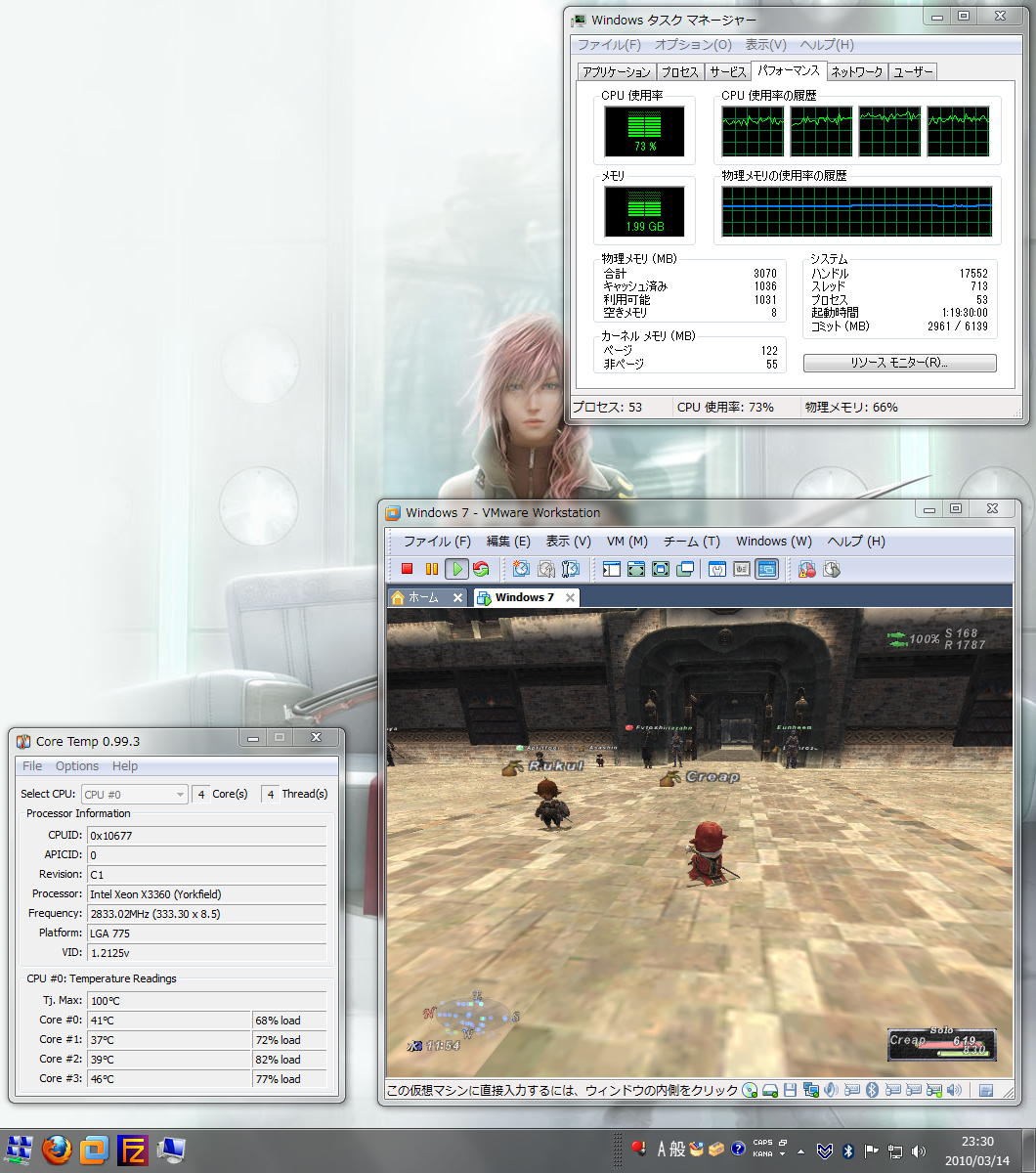Viewport: 1036px width, 1173px height.
Task: Click the CD/DVD device icon in VMware status bar
Action: tap(751, 1090)
